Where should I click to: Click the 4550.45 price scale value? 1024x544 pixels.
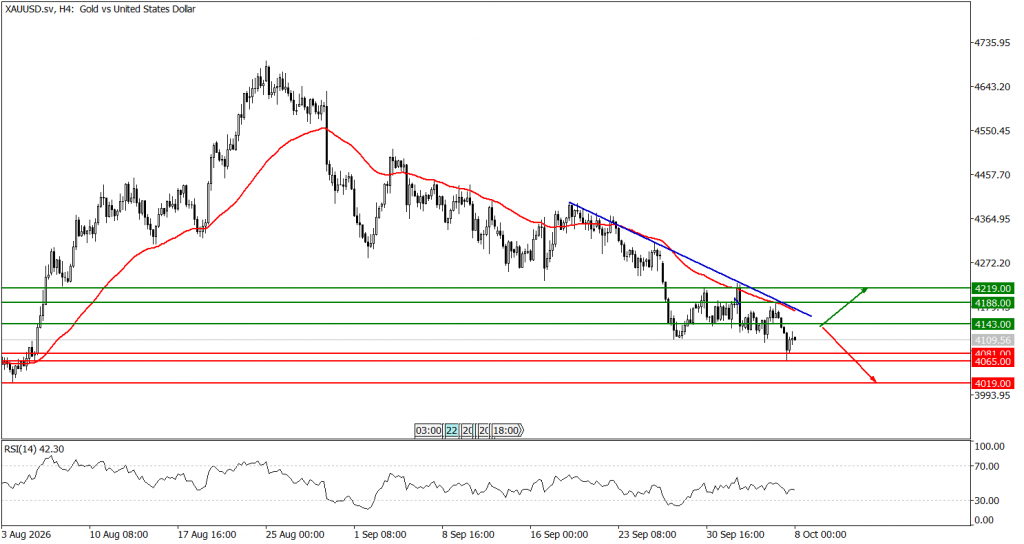click(993, 131)
